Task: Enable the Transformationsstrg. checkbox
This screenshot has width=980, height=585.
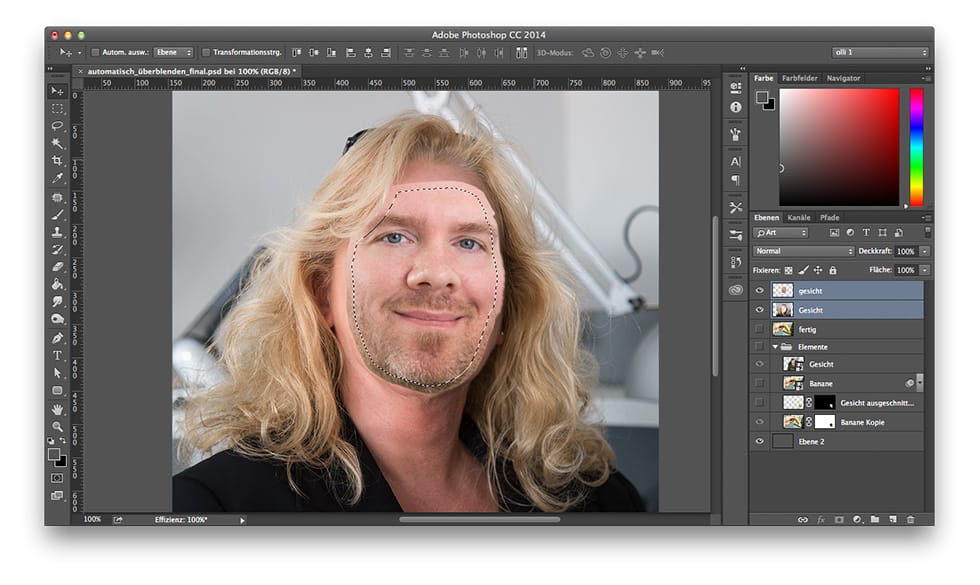Action: tap(206, 52)
